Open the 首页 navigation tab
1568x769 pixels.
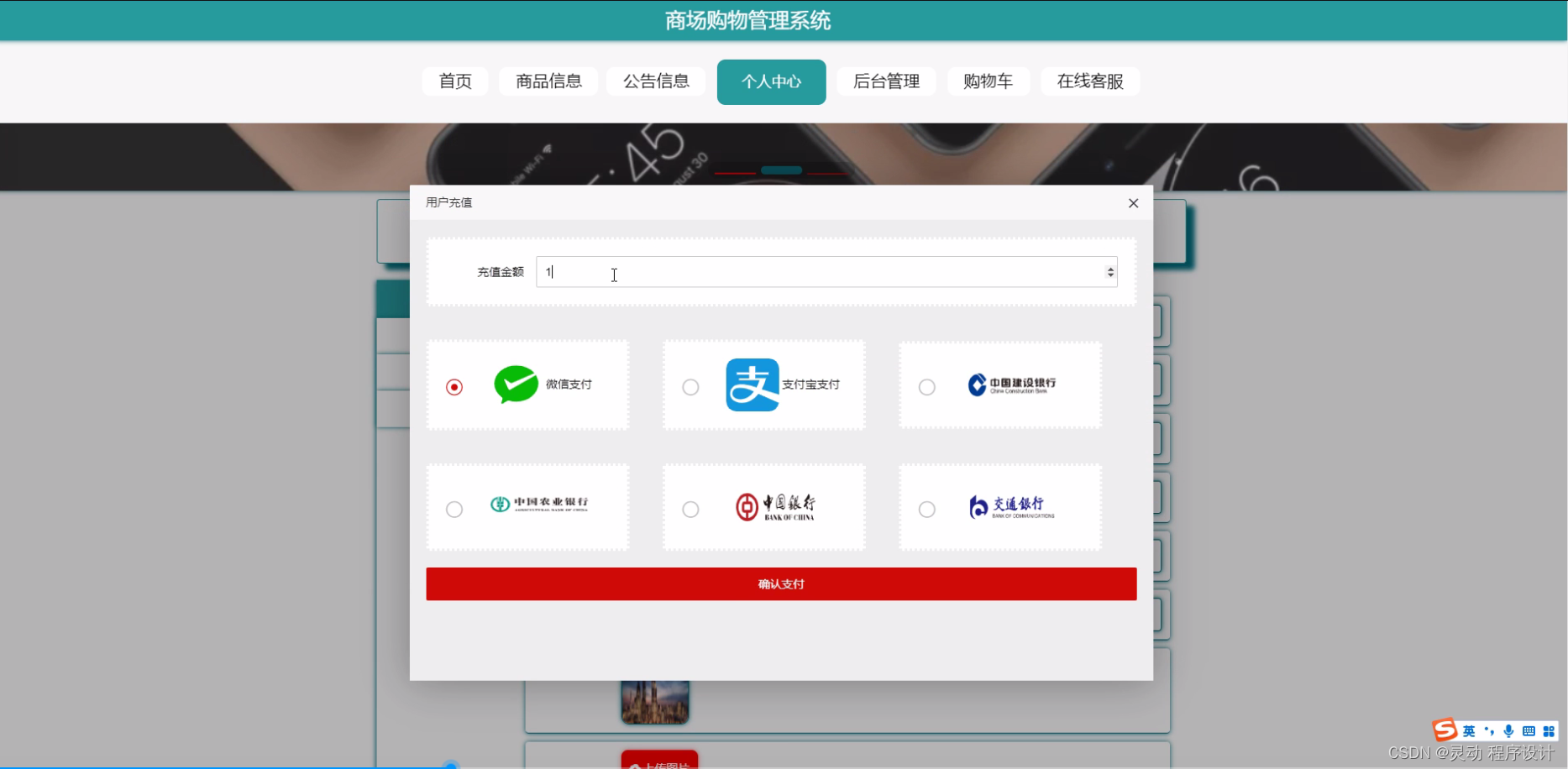[x=455, y=81]
